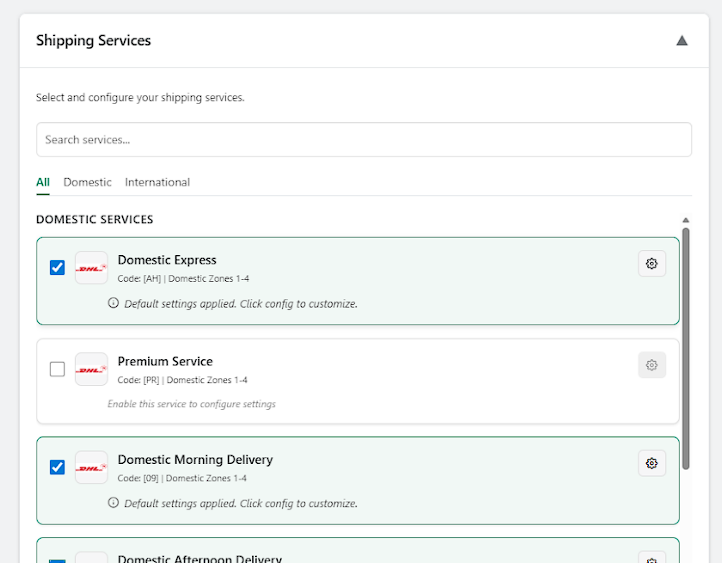Click scrollbar up arrow in services list
This screenshot has height=563, width=722.
tap(686, 220)
